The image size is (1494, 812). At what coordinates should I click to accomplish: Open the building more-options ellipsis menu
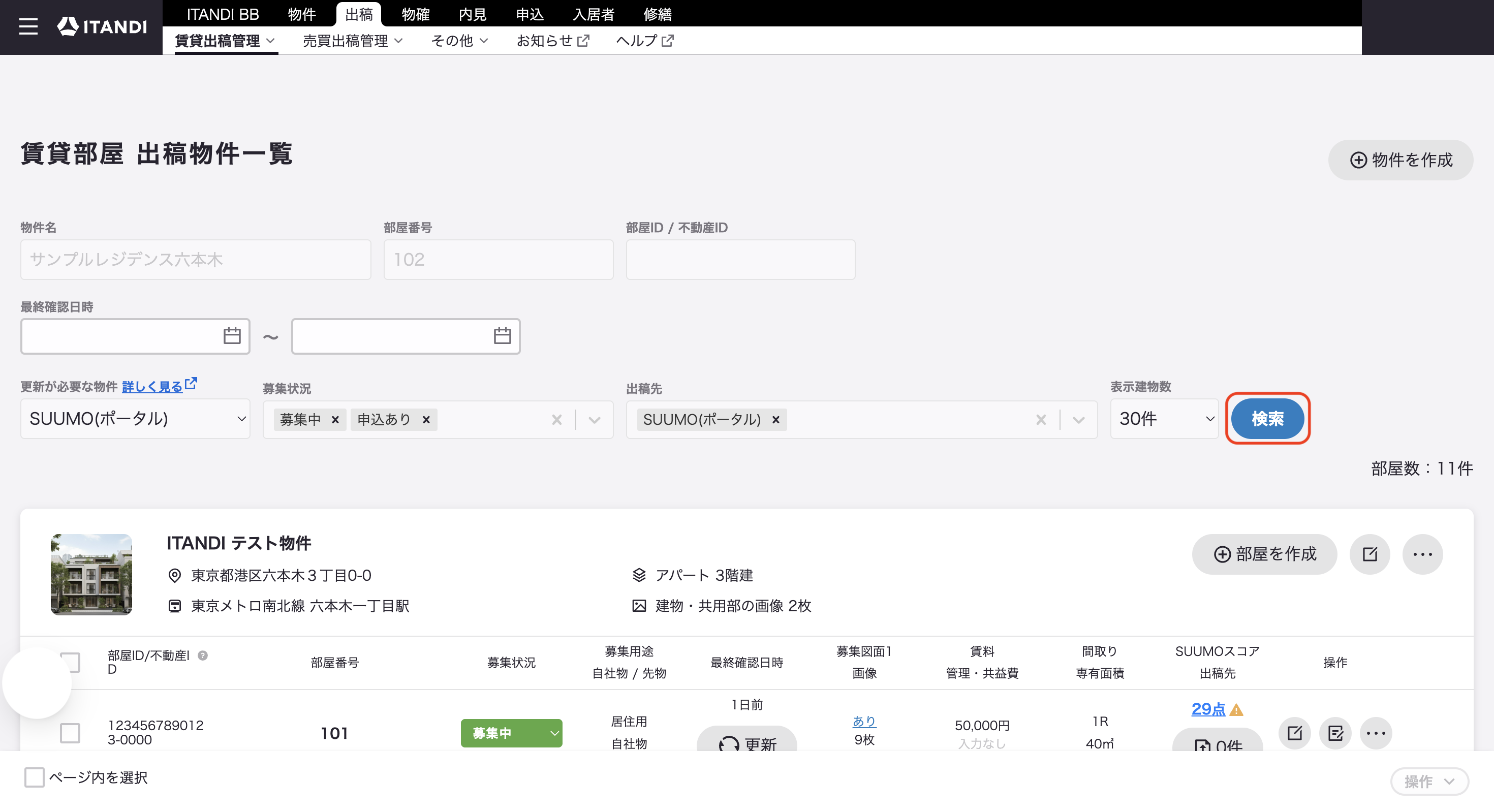click(x=1423, y=554)
